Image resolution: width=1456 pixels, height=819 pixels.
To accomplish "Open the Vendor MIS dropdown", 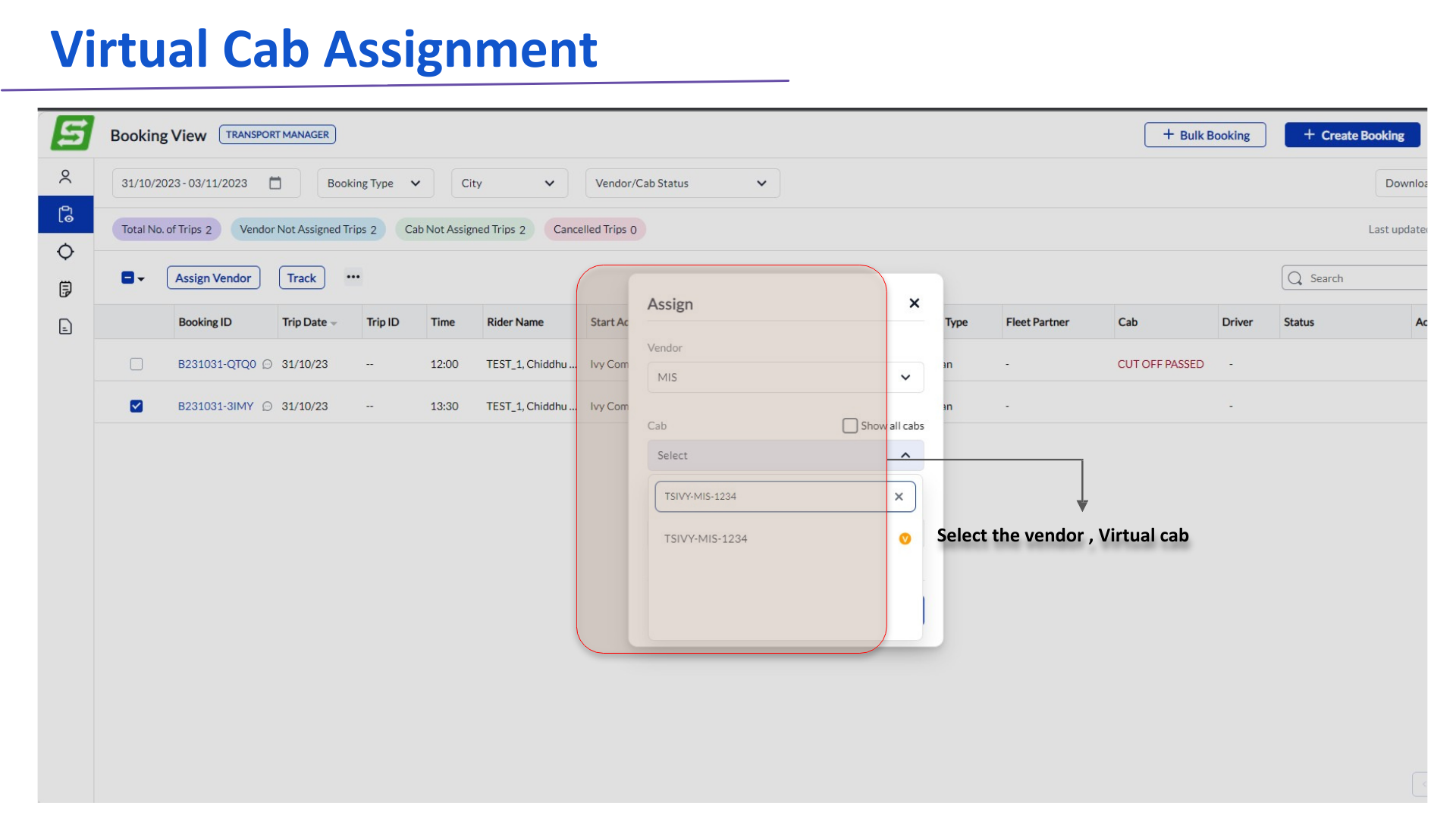I will point(785,377).
